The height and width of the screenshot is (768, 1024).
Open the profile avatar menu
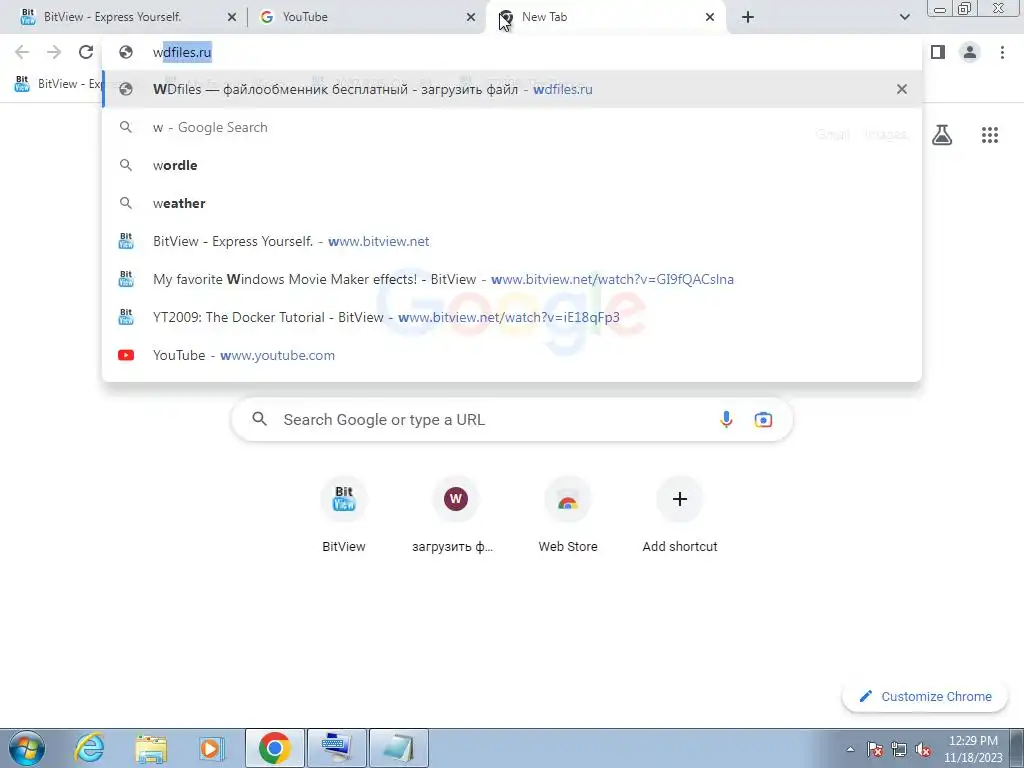coord(970,52)
